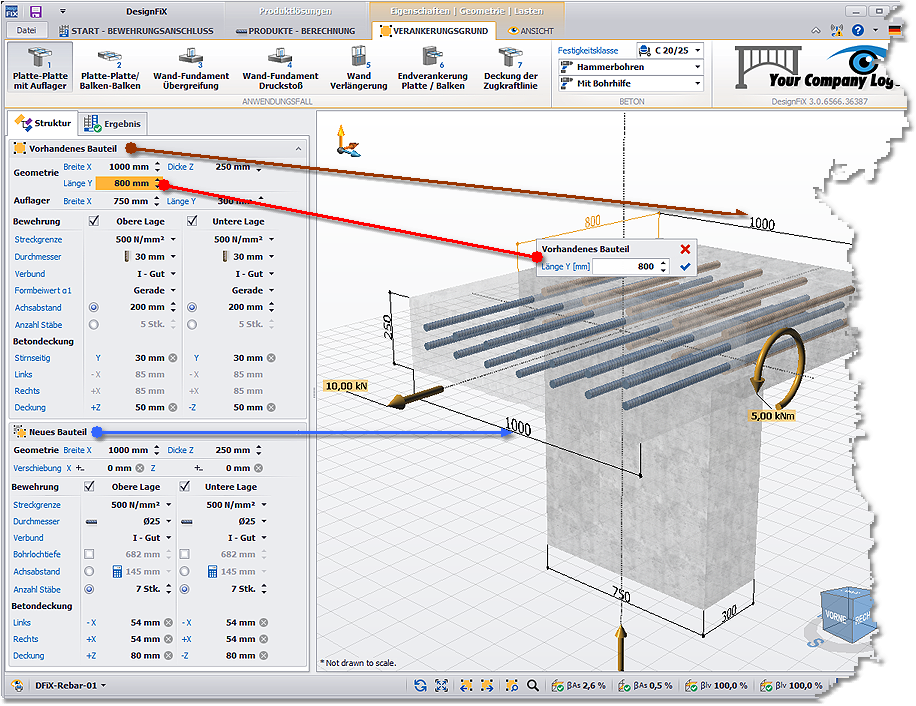Click the project icon left of DFiX-Rebar-01
Viewport: 916px width, 706px height.
point(17,686)
